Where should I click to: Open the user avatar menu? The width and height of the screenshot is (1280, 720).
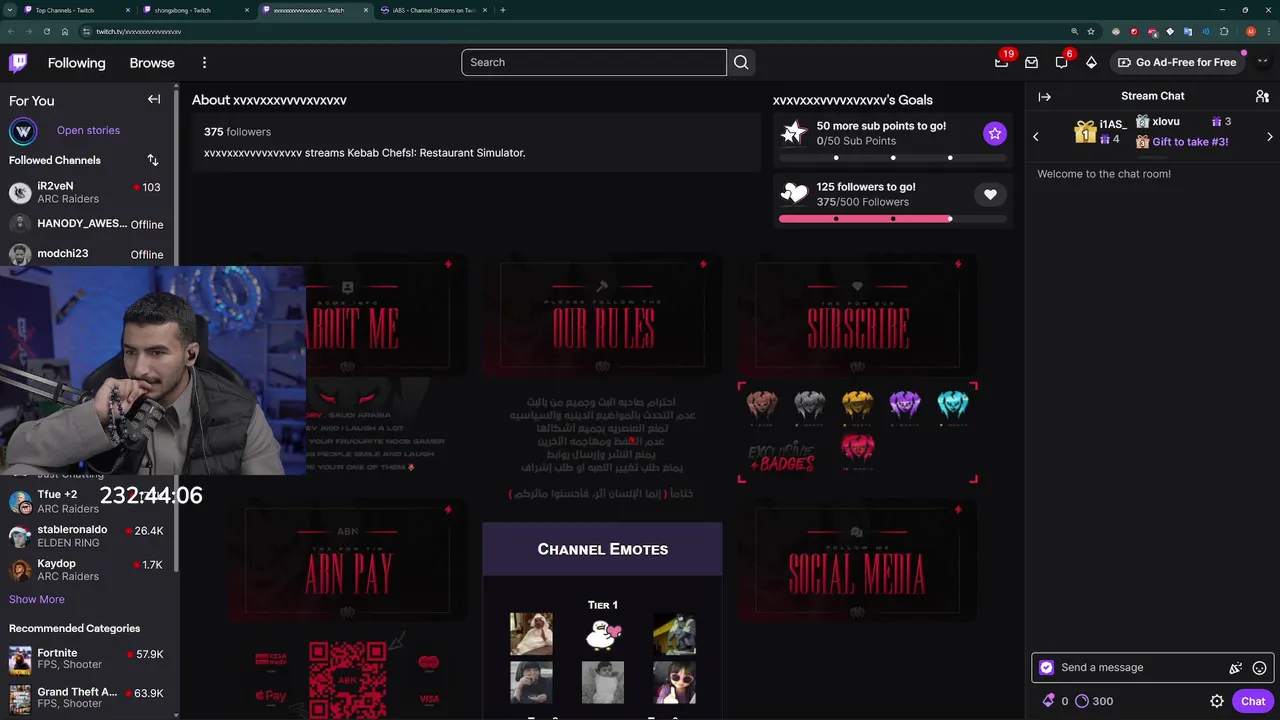pos(1262,62)
